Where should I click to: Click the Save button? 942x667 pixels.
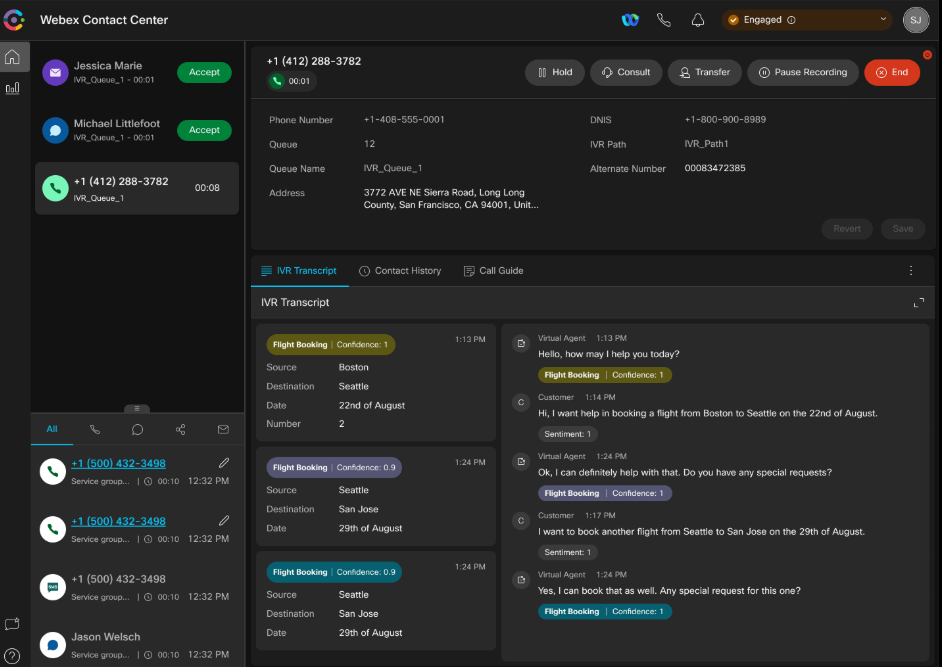click(902, 228)
